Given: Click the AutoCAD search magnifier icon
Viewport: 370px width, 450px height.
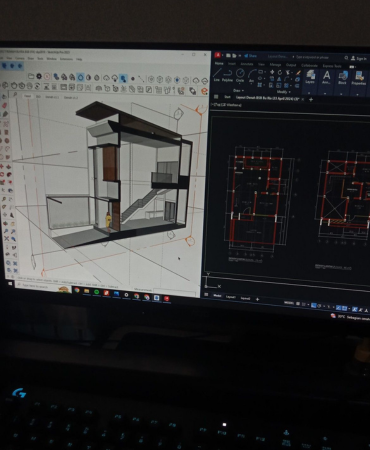Looking at the screenshot, I should click(346, 58).
